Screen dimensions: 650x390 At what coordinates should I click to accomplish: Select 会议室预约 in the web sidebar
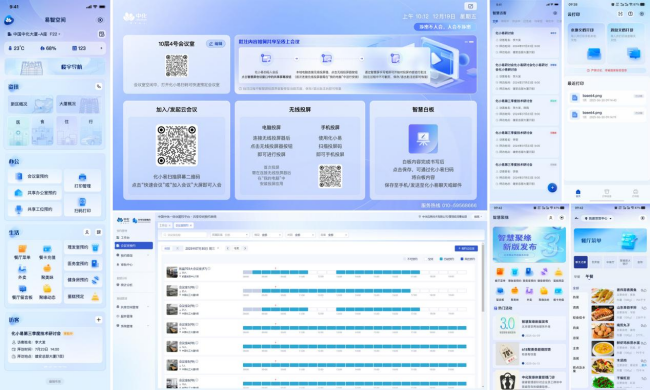pos(134,245)
